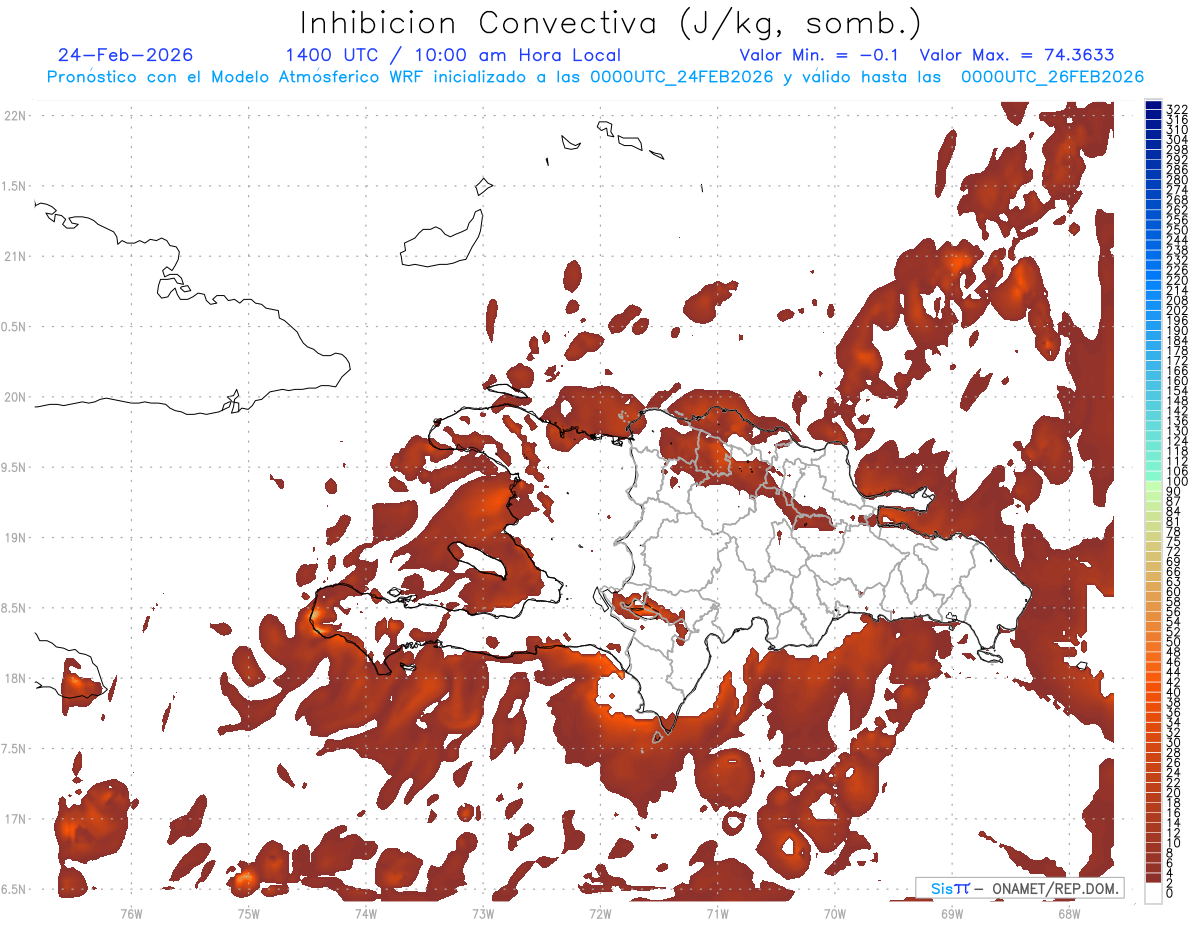Click the "1400 UTC / 10:00 am Hora Local" text
The height and width of the screenshot is (927, 1200).
[x=453, y=55]
